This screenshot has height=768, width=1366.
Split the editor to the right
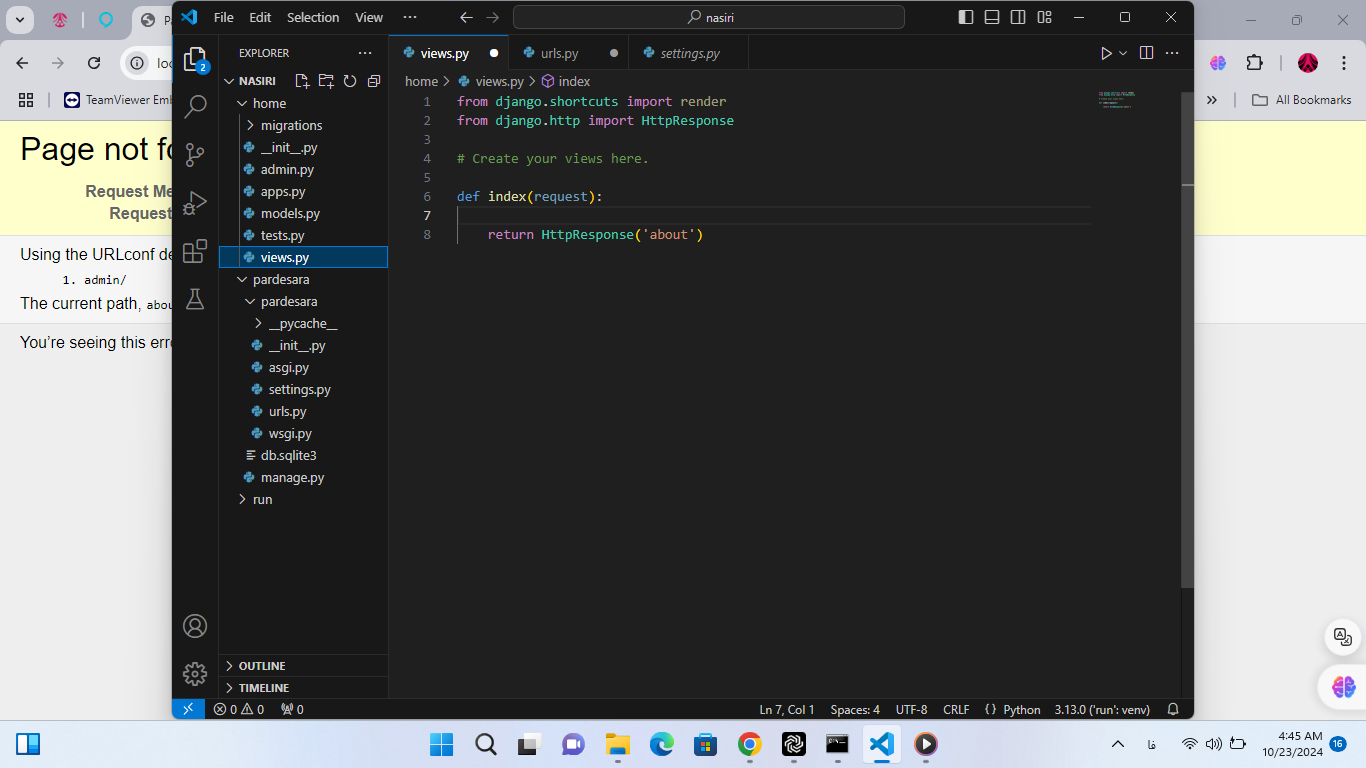[1147, 53]
